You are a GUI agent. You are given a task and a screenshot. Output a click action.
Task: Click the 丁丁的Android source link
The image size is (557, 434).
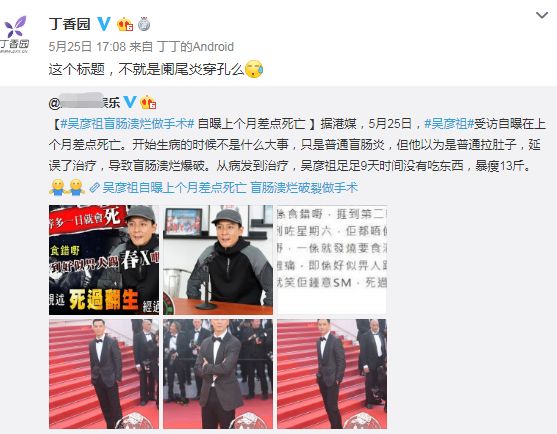(195, 47)
